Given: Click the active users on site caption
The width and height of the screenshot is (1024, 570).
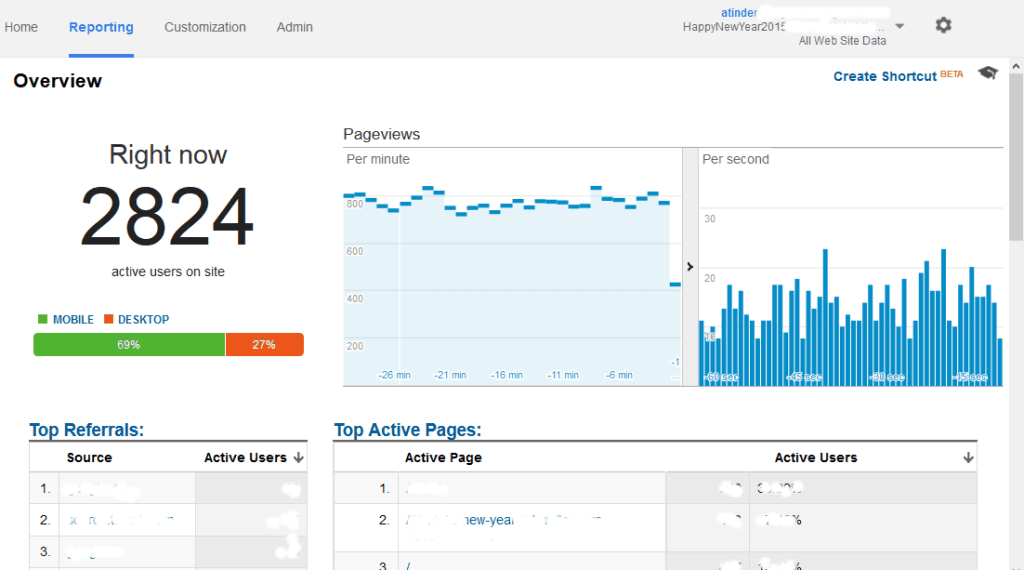Looking at the screenshot, I should pos(168,272).
